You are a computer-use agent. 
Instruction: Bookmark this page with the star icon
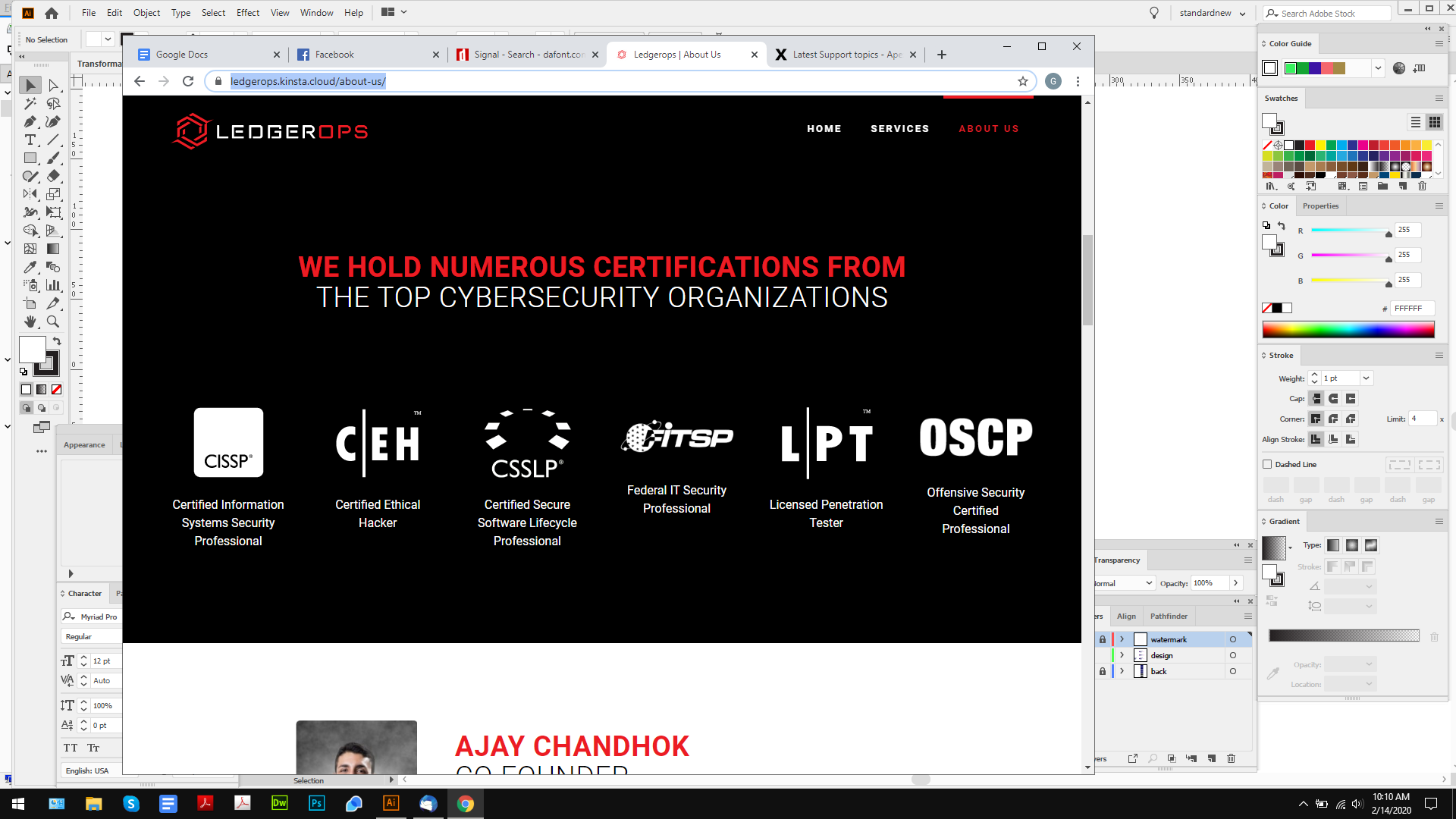[1023, 82]
